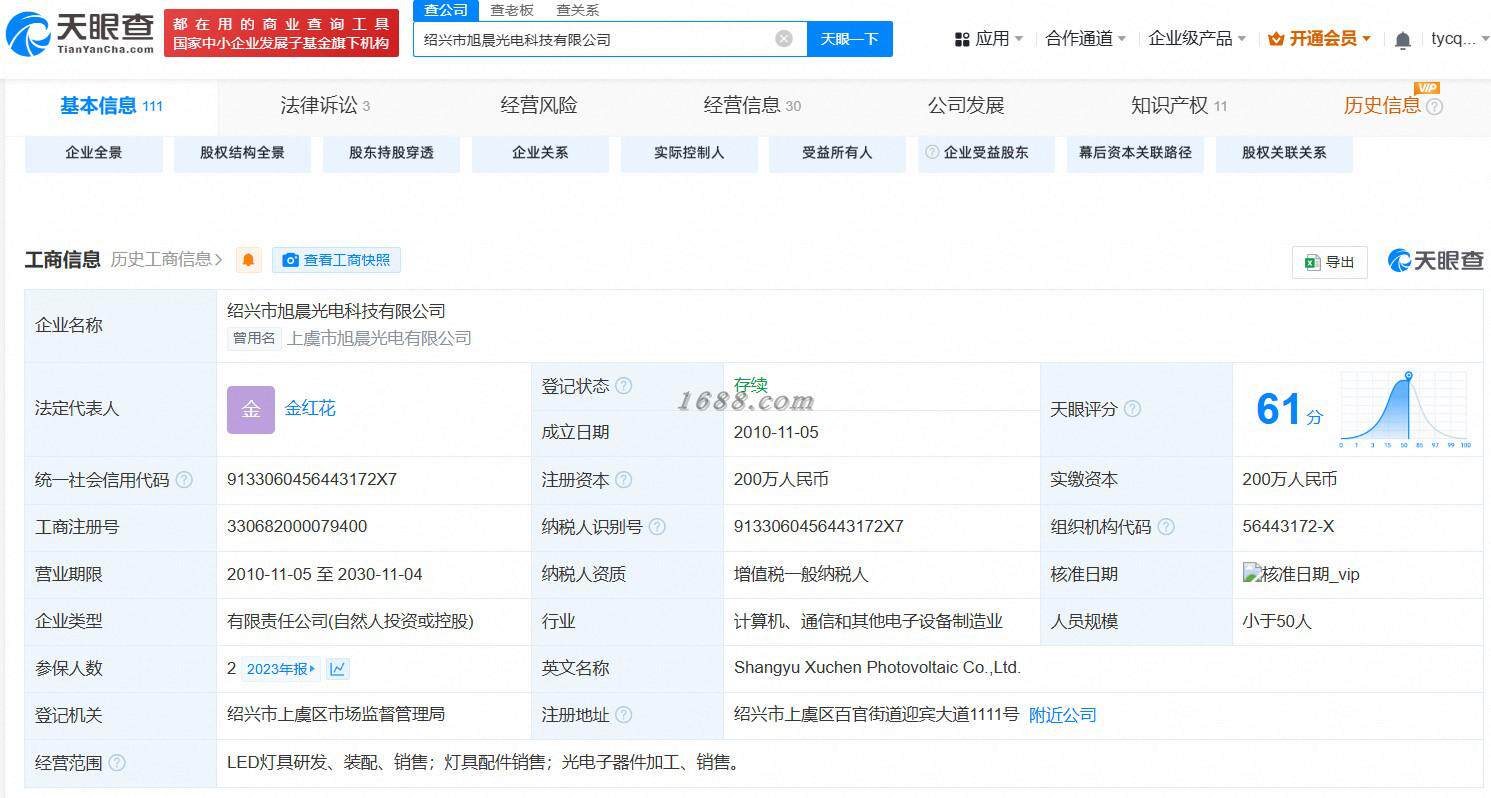
Task: Click the orange alert bell next to 历史工商信息
Action: tap(248, 260)
